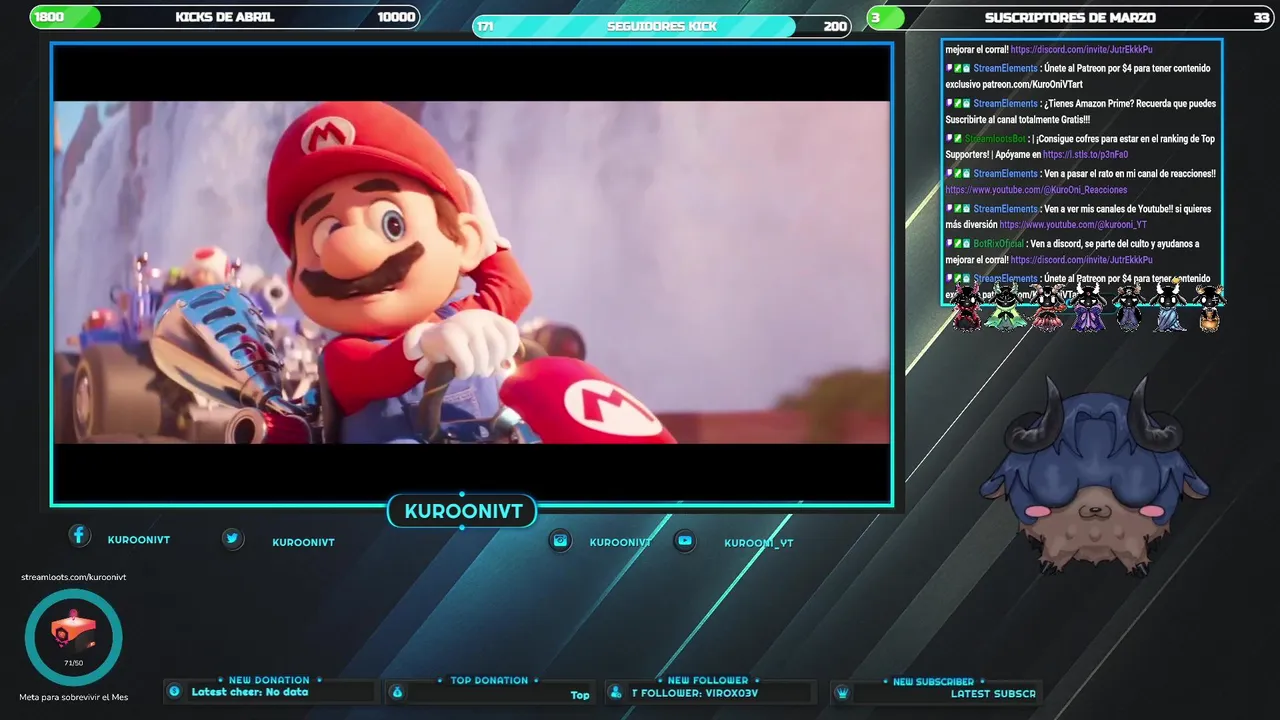Image resolution: width=1280 pixels, height=720 pixels.
Task: Click the '1800' value in the Kicks bar
Action: [x=49, y=17]
